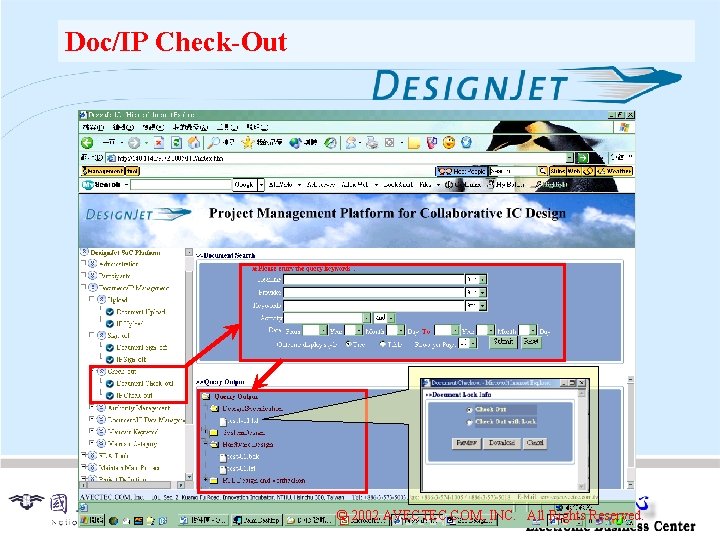This screenshot has width=720, height=540.
Task: Click the History icon in toolbar
Action: click(330, 143)
